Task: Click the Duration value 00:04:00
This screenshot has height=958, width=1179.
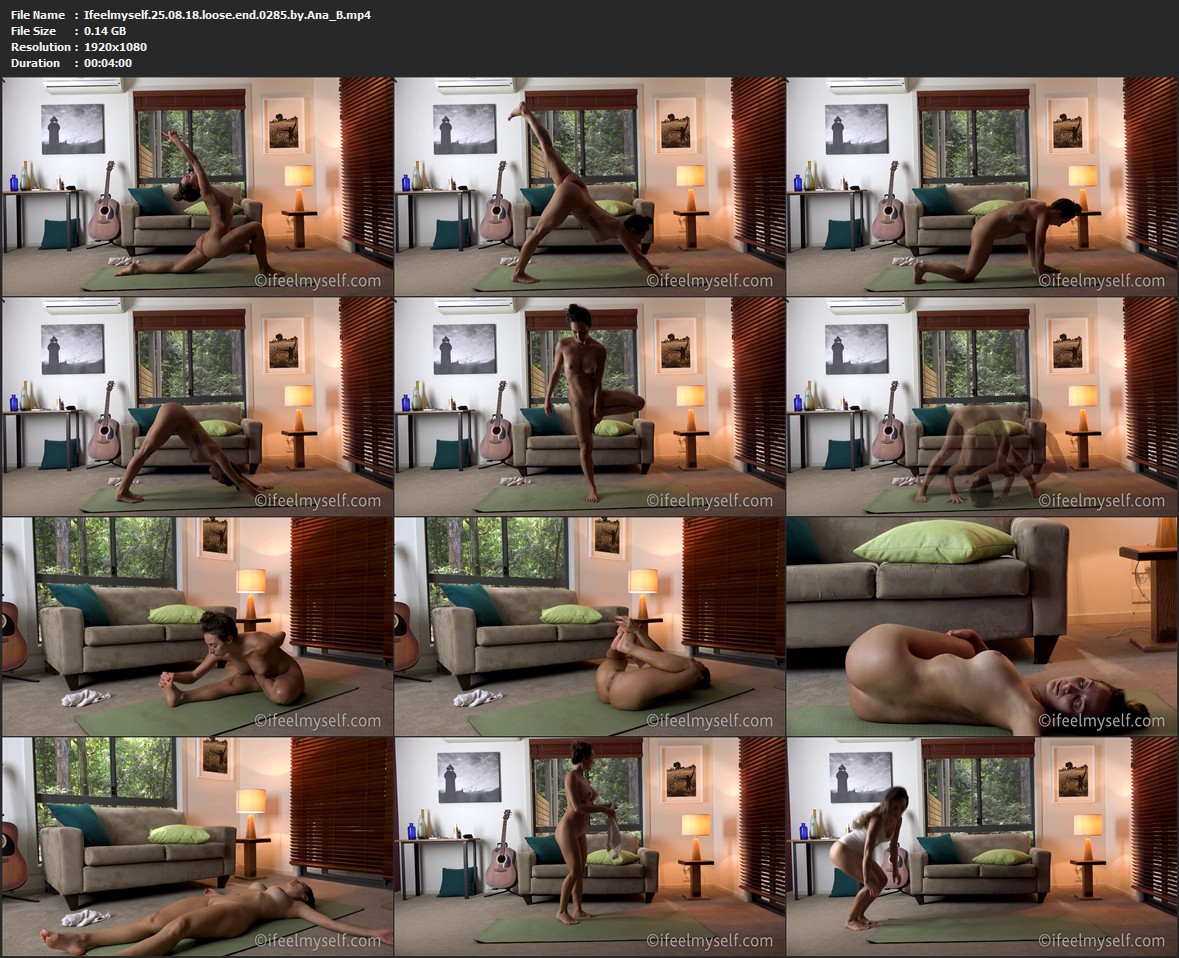Action: pos(108,63)
